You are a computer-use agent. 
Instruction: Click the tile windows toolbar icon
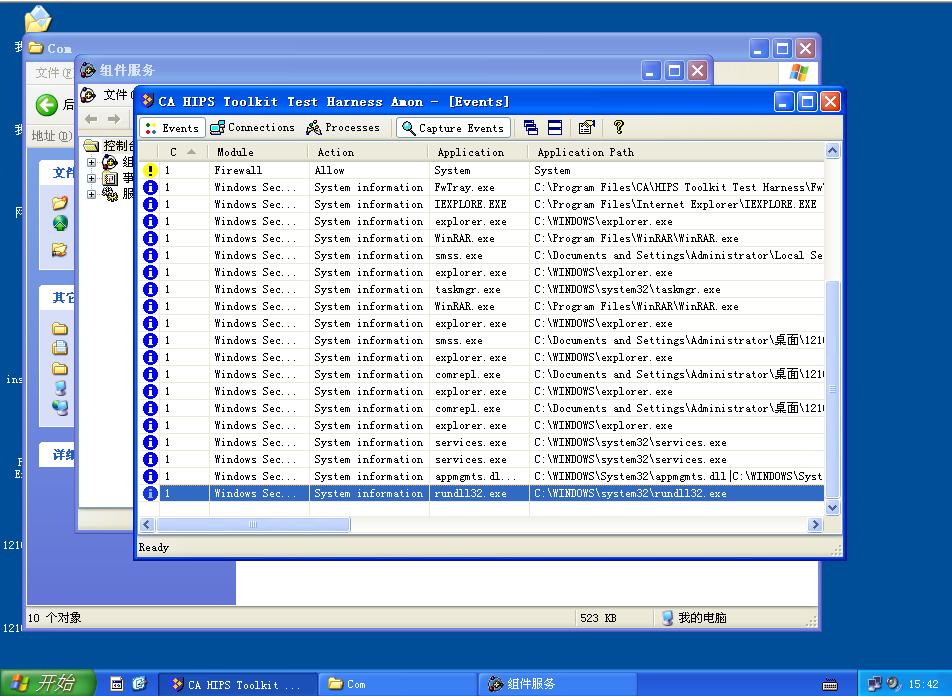pos(555,128)
